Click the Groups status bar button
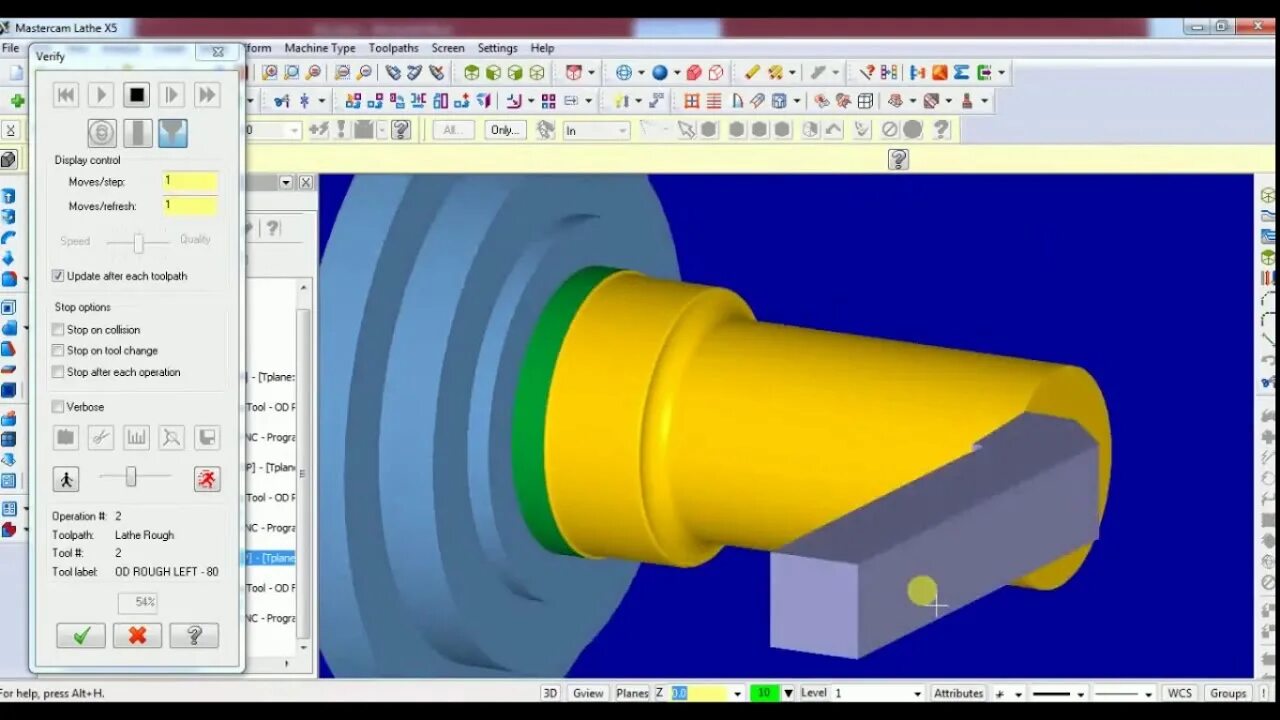The image size is (1280, 720). pyautogui.click(x=1228, y=693)
